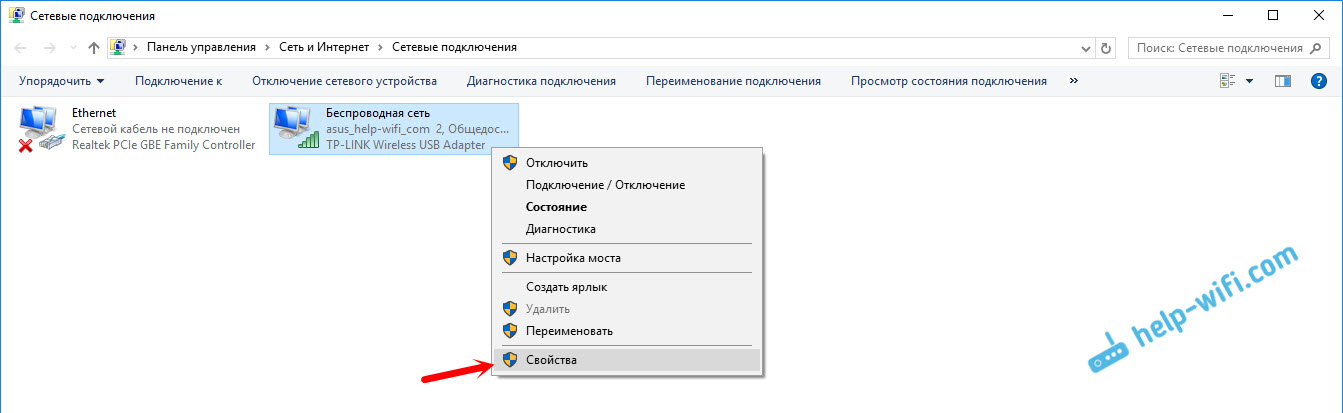The width and height of the screenshot is (1343, 413).
Task: Click the change view icon
Action: pyautogui.click(x=1227, y=81)
